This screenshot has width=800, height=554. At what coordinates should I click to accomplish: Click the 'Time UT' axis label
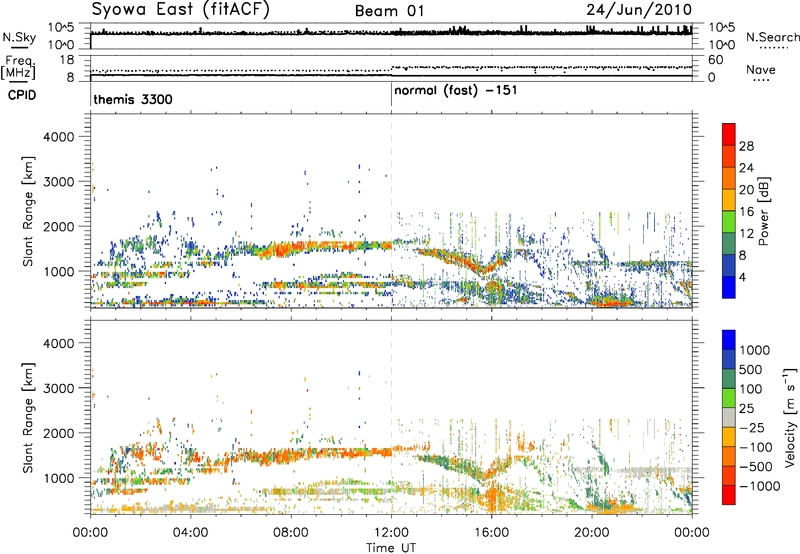pyautogui.click(x=391, y=548)
